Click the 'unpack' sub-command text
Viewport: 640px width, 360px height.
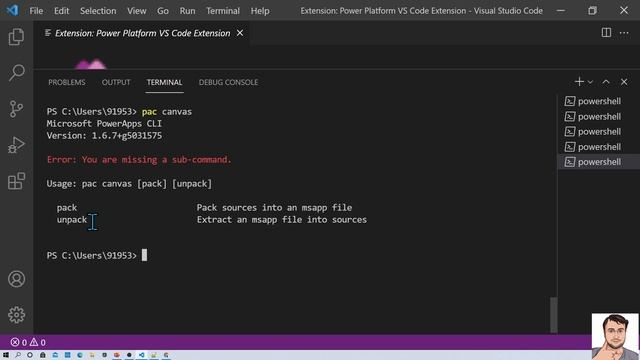click(72, 220)
